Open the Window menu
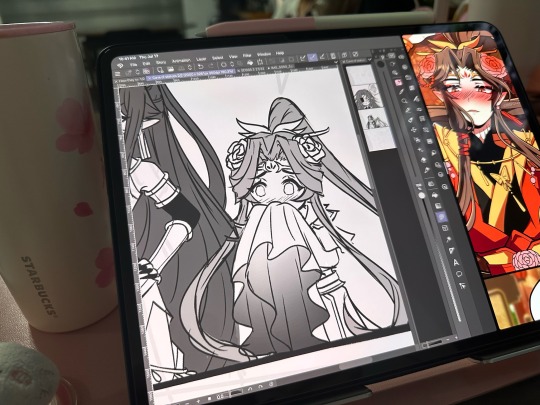The width and height of the screenshot is (540, 405). tap(264, 54)
